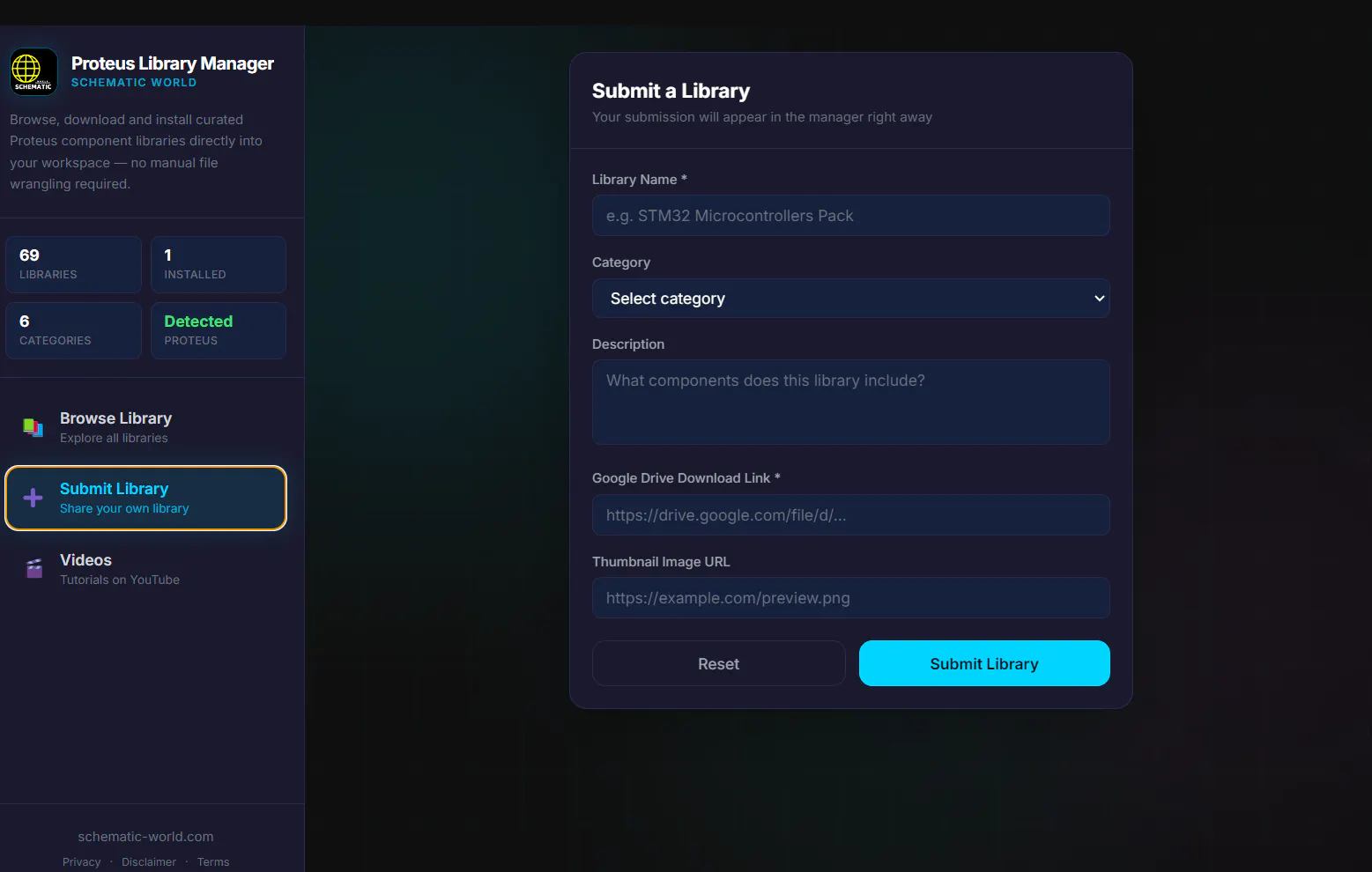Focus the Description text area
This screenshot has height=872, width=1372.
(x=850, y=402)
